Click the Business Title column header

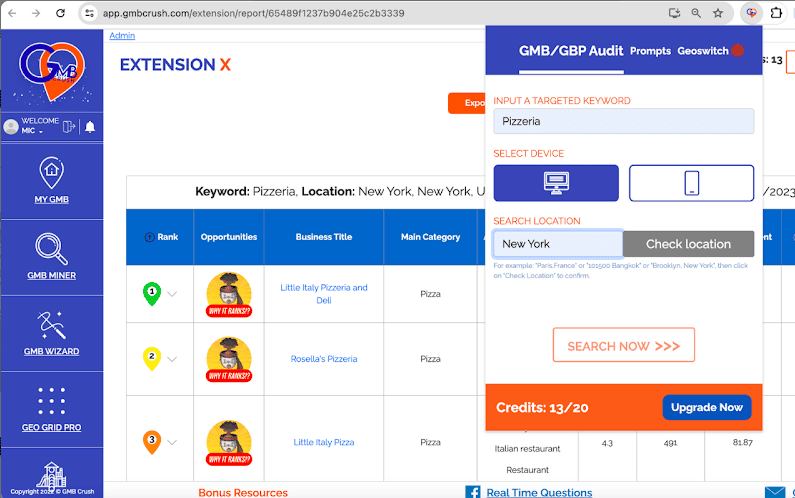(x=324, y=237)
